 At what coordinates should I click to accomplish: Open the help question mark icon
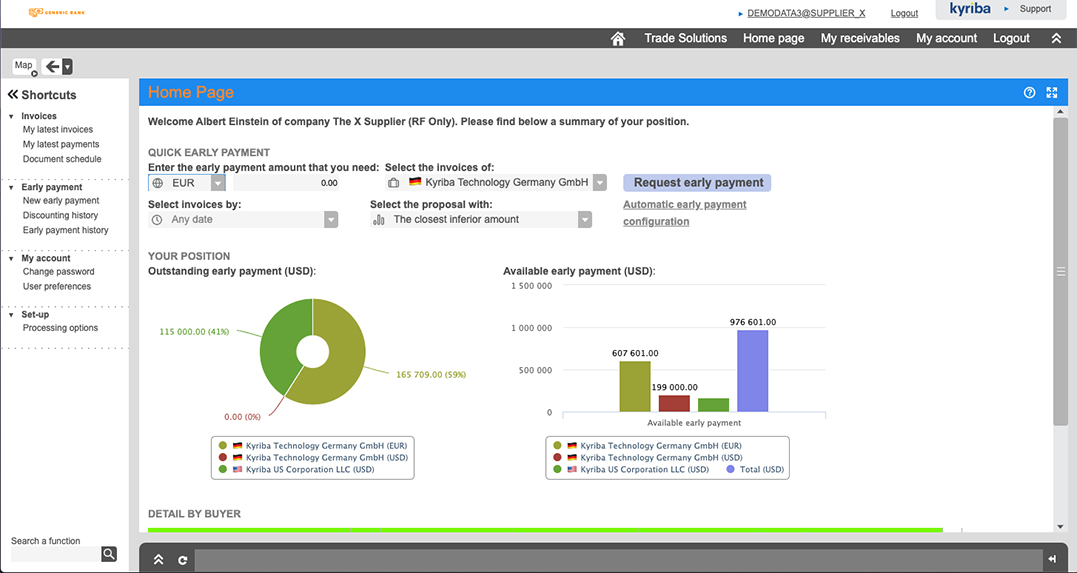click(1029, 92)
